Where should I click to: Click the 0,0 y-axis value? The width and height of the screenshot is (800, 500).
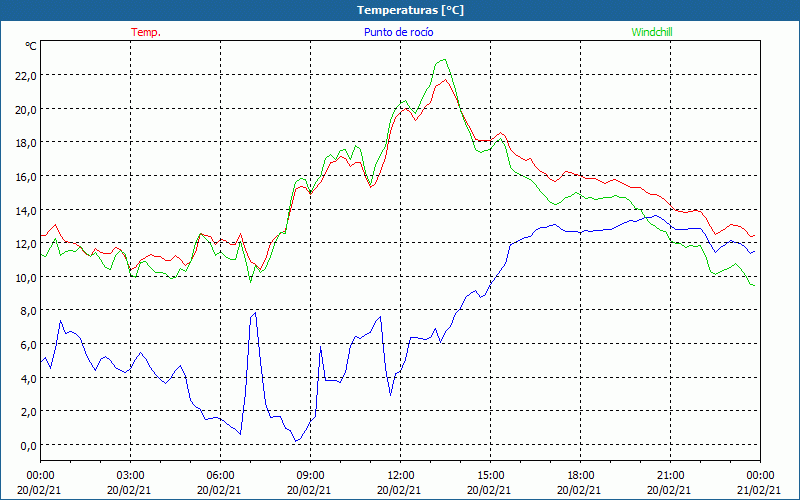(x=29, y=445)
